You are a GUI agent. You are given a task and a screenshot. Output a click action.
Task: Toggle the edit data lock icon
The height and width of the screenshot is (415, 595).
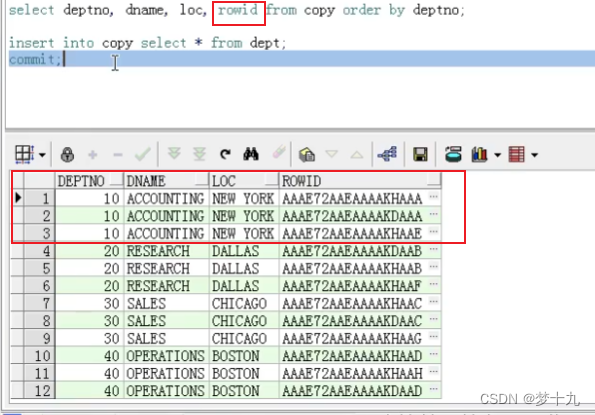pos(68,154)
